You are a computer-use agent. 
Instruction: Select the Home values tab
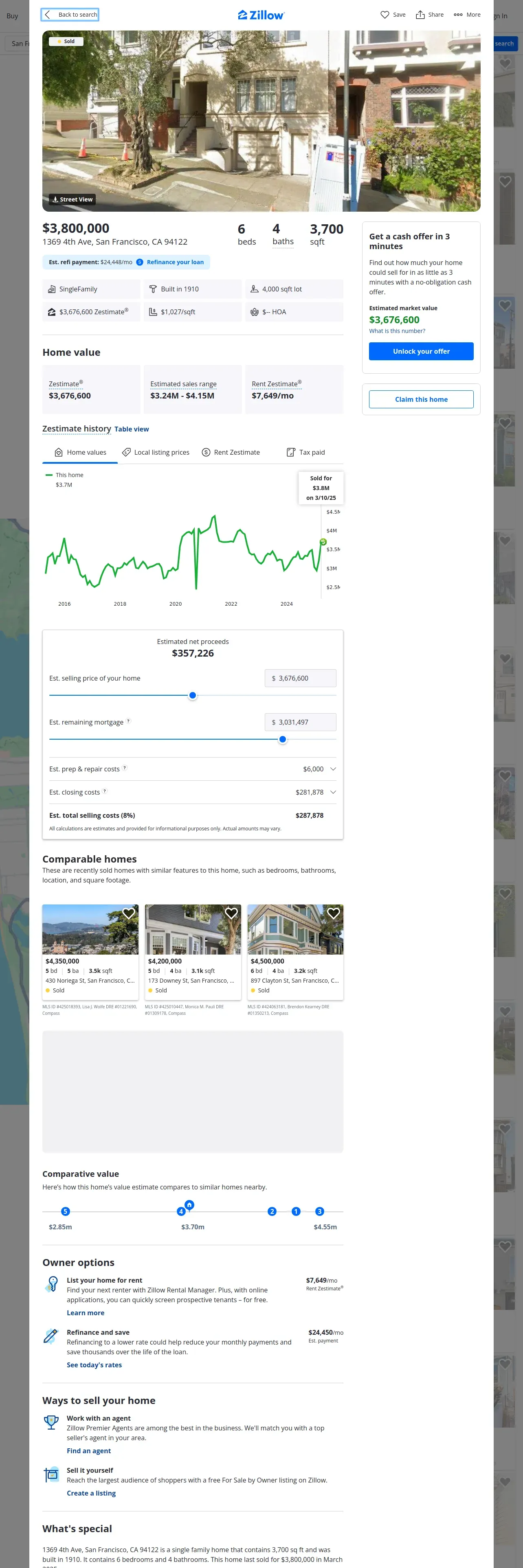coord(80,452)
